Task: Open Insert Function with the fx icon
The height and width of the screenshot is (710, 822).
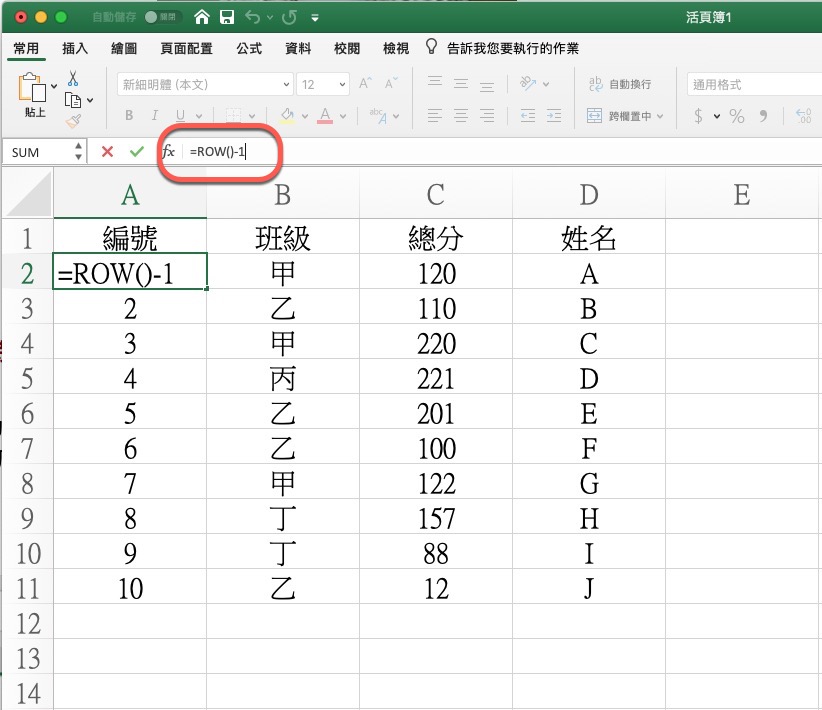Action: 168,152
